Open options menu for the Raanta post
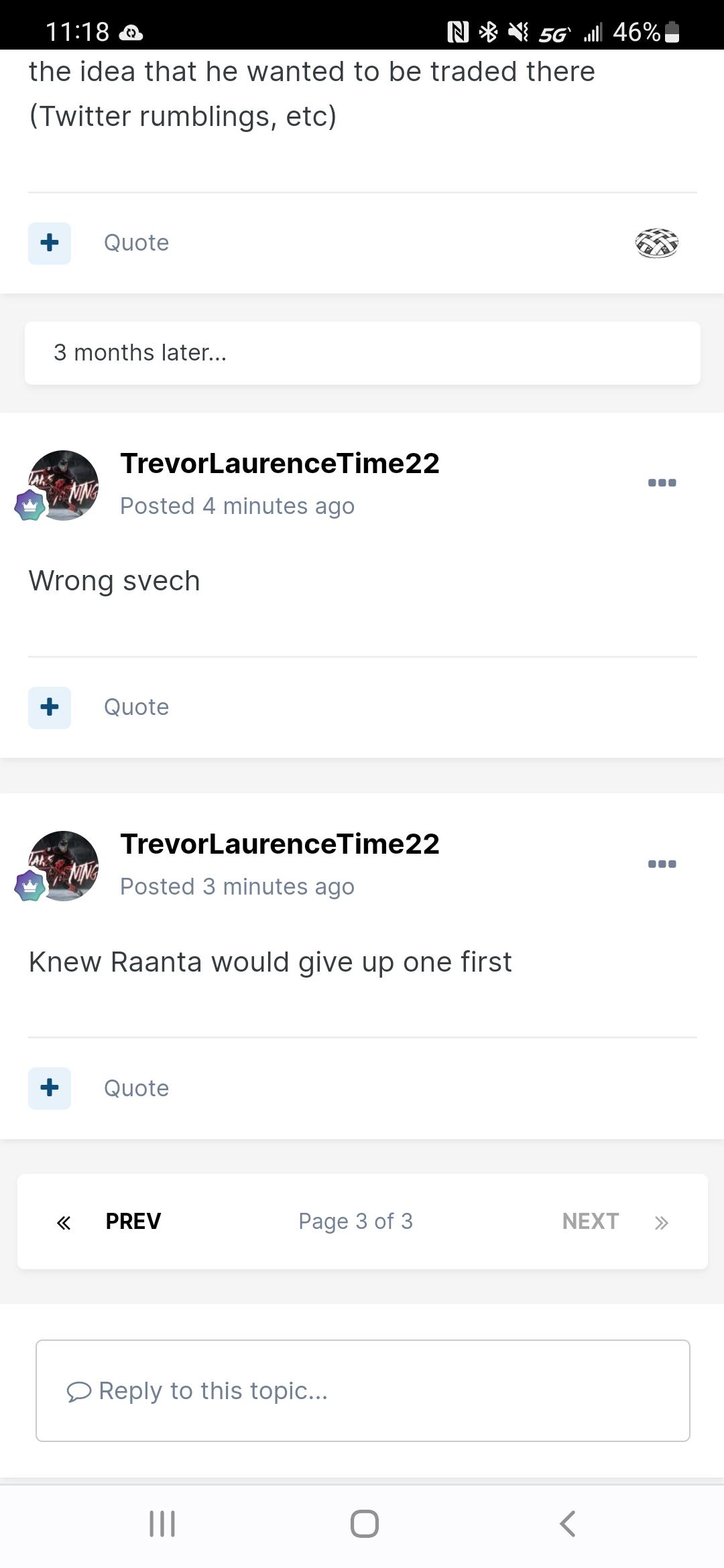Viewport: 724px width, 1568px height. (662, 864)
